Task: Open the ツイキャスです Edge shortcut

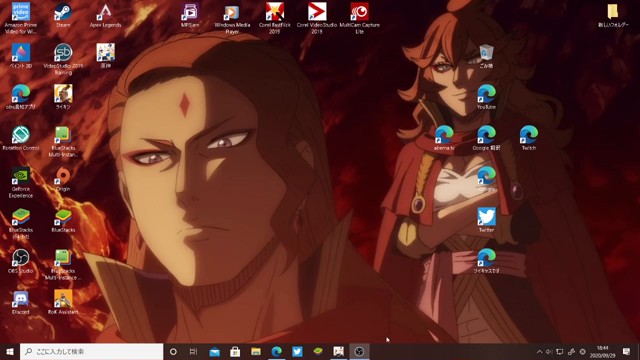Action: [486, 261]
